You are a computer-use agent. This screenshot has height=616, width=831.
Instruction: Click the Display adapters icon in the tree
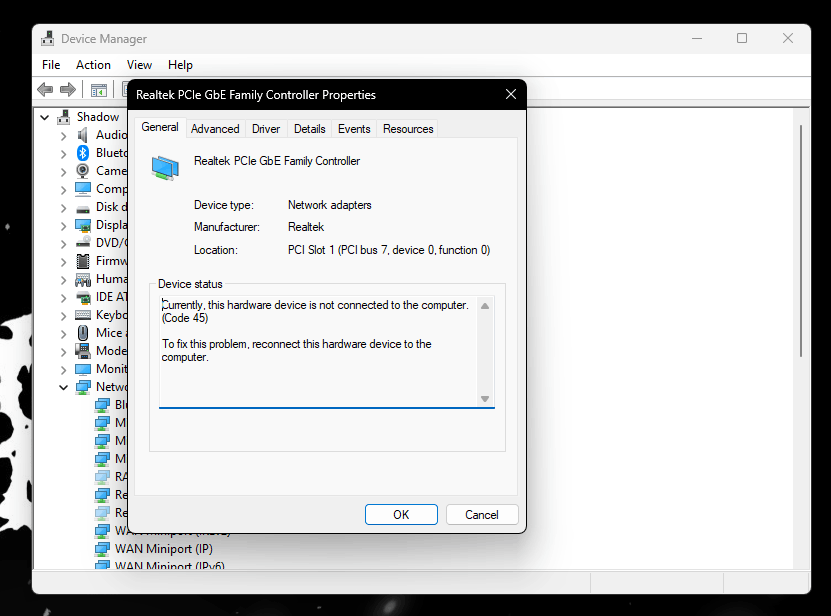coord(82,224)
